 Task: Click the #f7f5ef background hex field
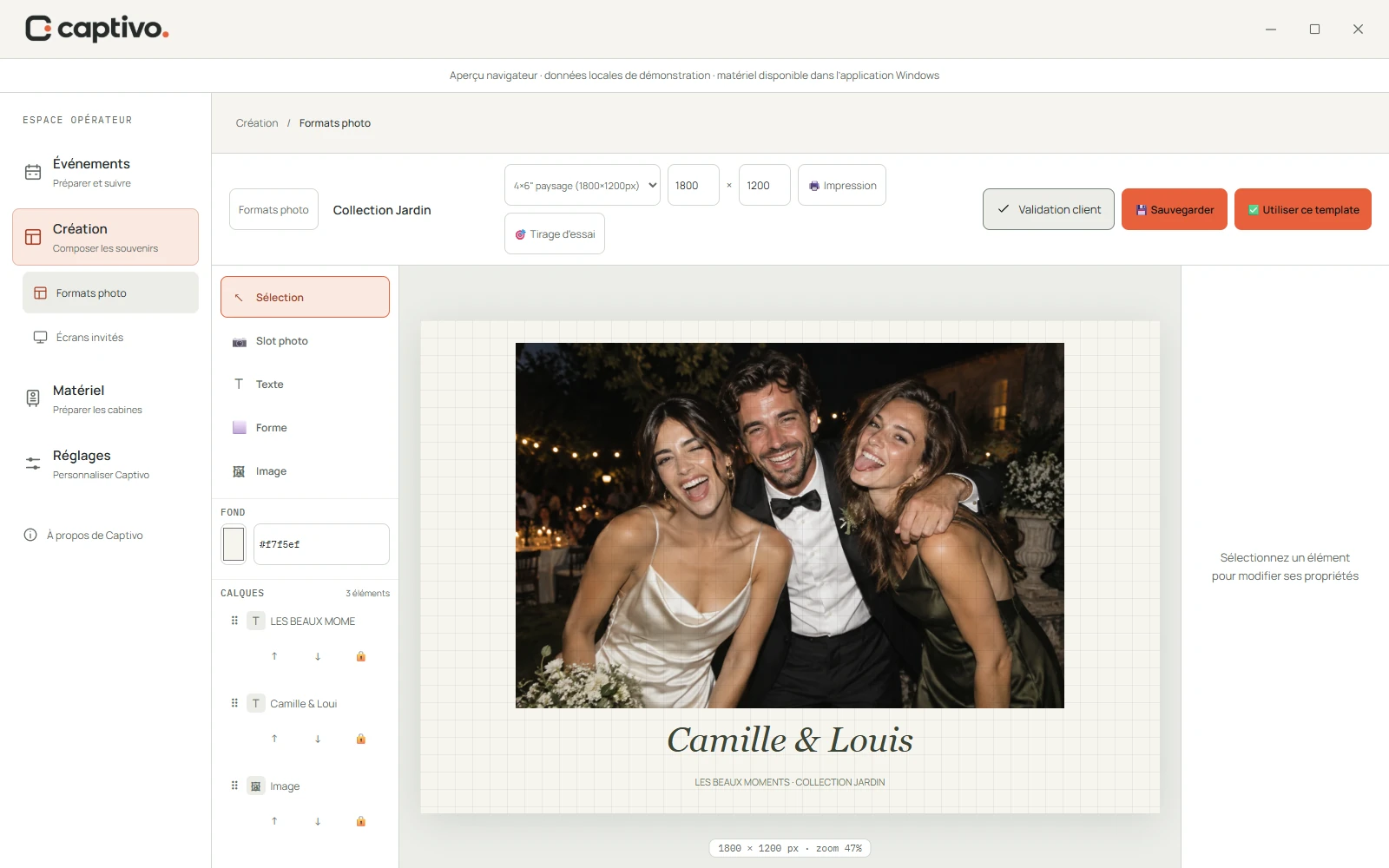pos(321,544)
